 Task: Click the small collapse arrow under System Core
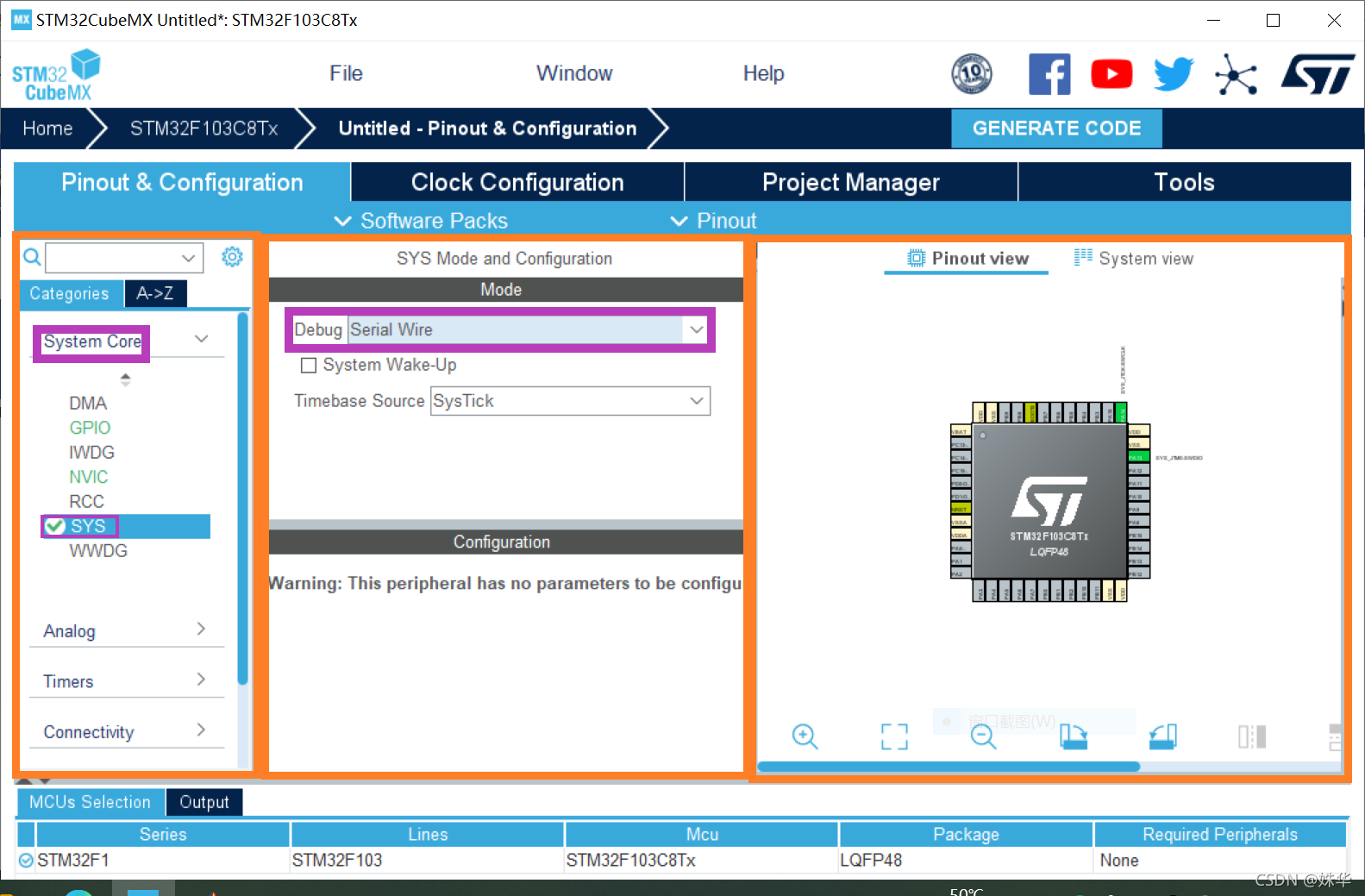126,379
